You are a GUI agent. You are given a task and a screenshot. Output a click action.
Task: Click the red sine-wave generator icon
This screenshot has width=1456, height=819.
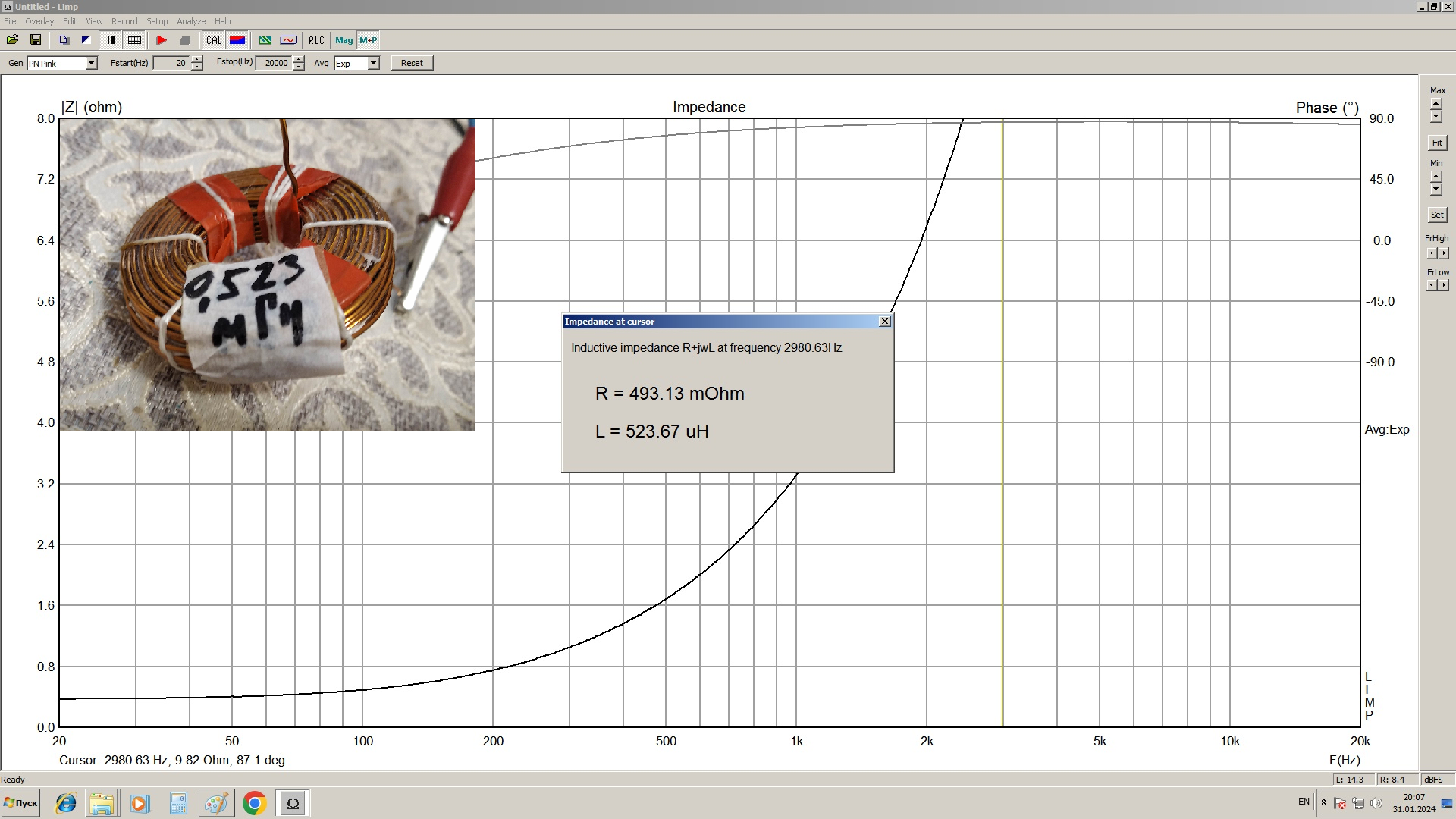288,40
